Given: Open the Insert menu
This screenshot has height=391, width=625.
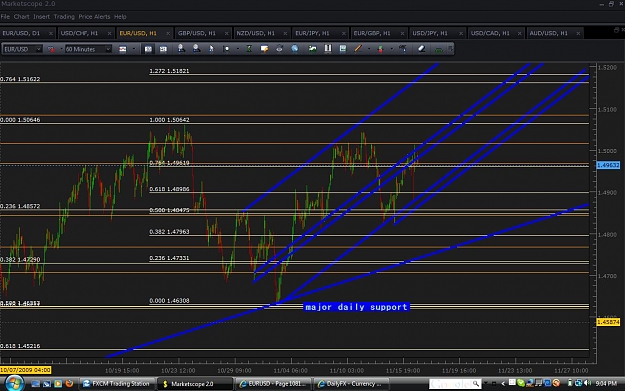Looking at the screenshot, I should [41, 17].
